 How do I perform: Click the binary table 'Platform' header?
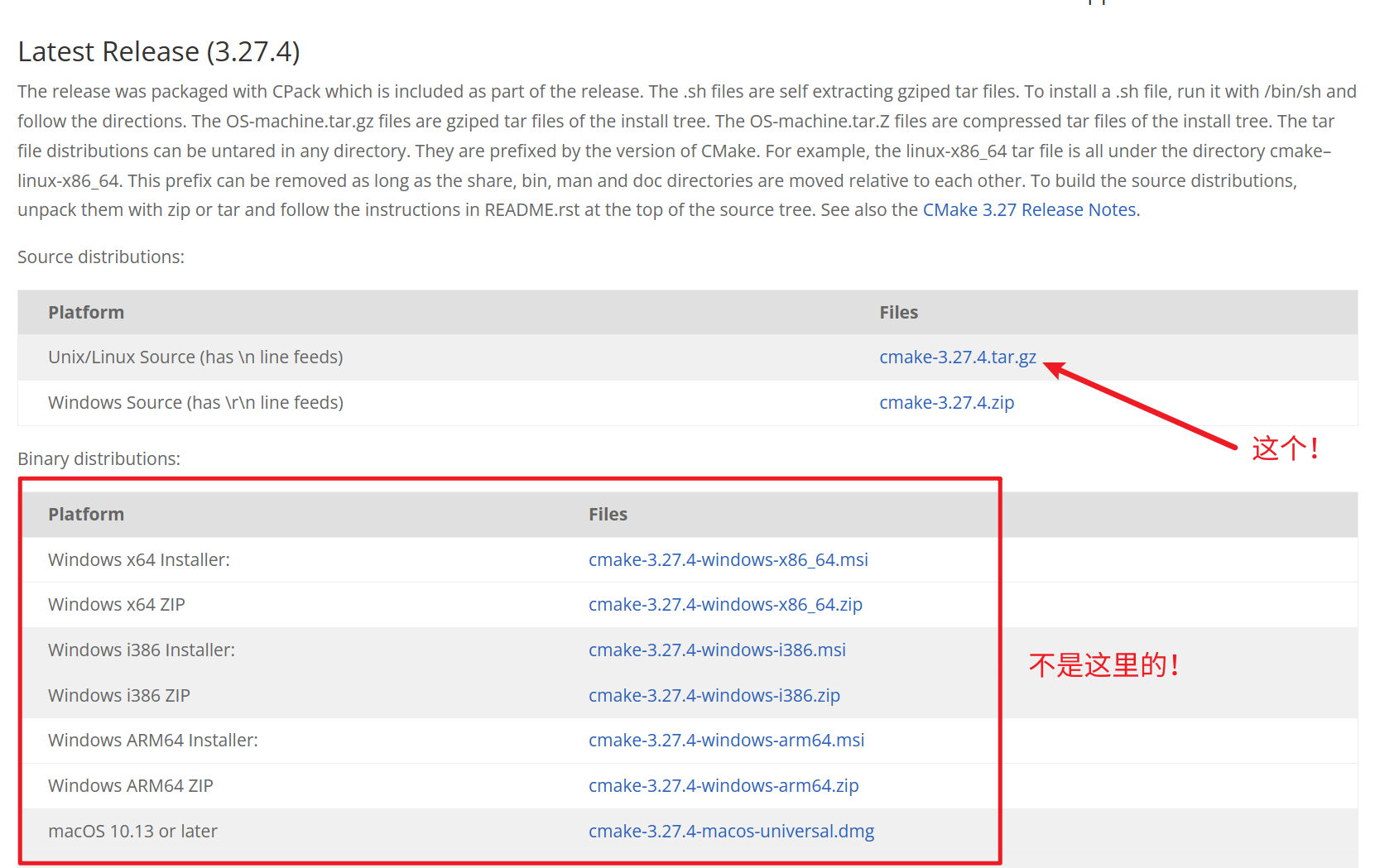(x=86, y=515)
